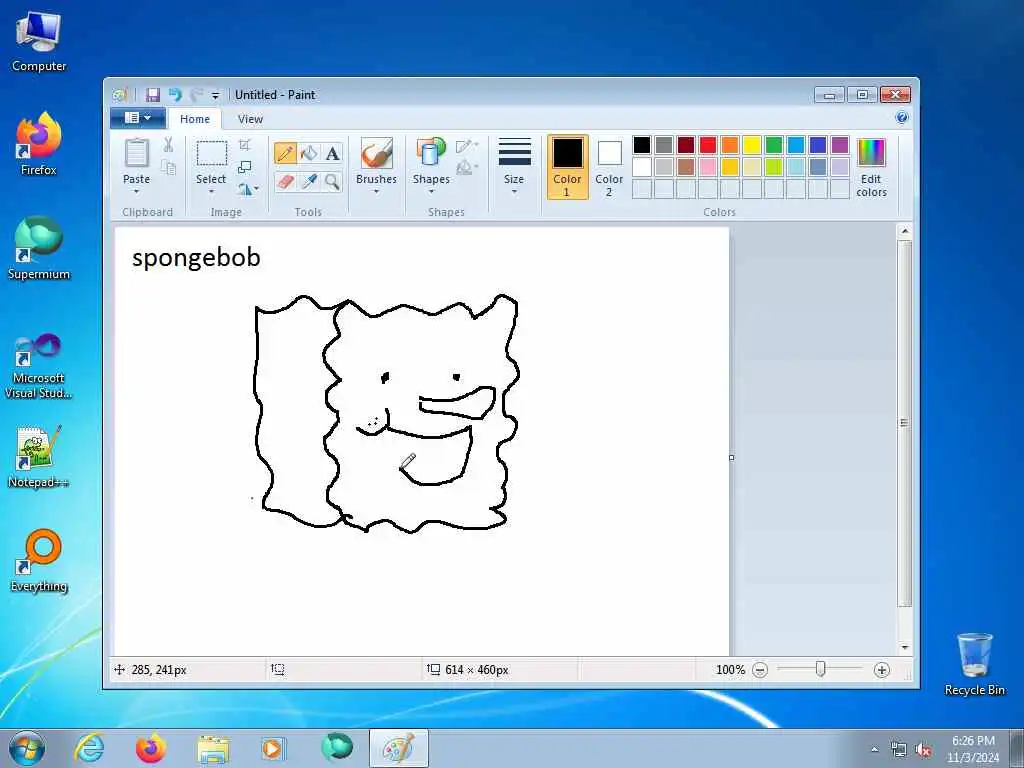Viewport: 1024px width, 768px height.
Task: Pick the yellow color swatch
Action: [752, 145]
